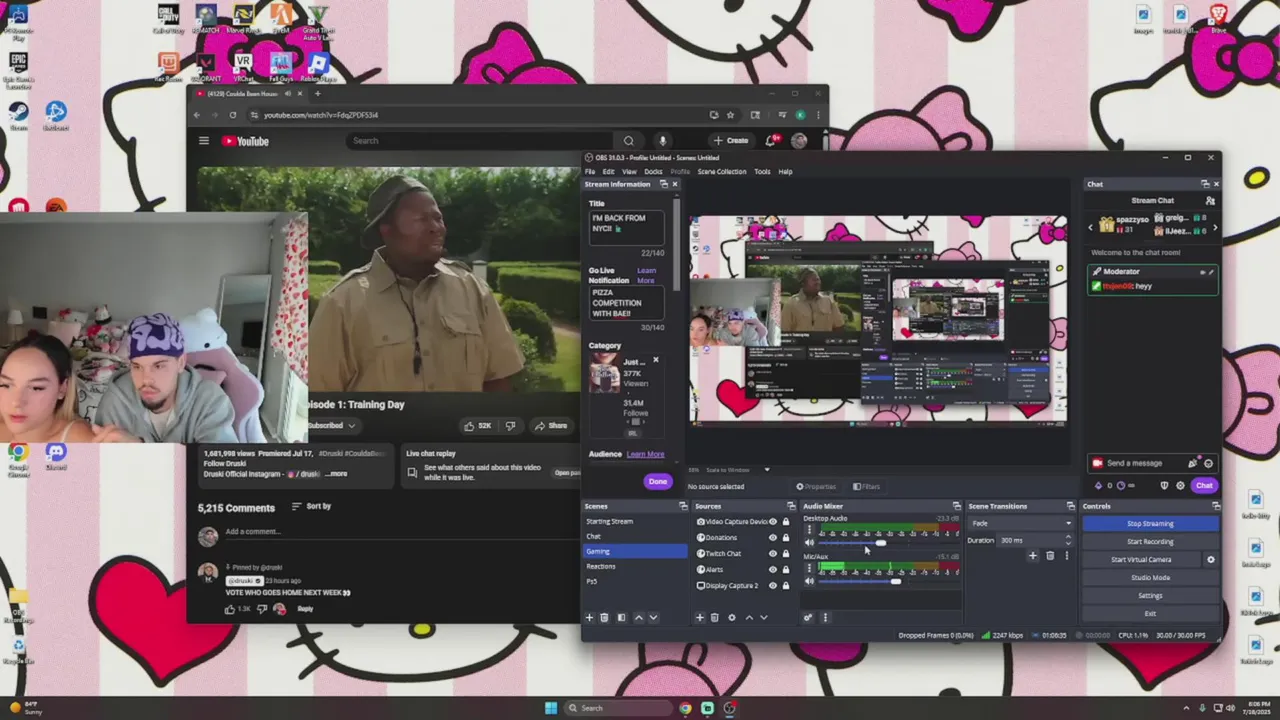Open virtual camera settings gear

1211,559
